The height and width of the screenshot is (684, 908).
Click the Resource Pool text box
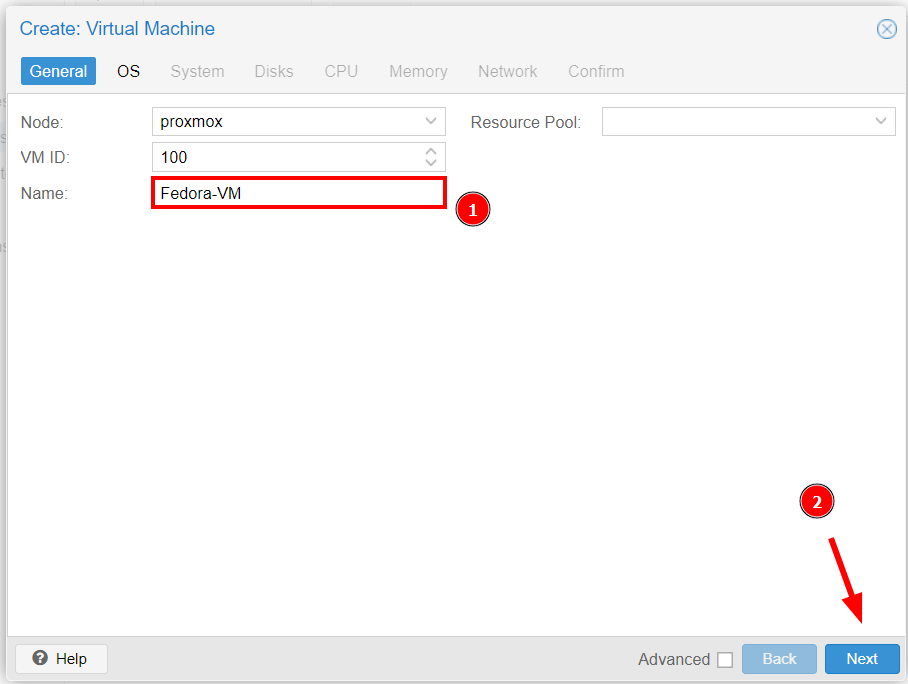[x=735, y=122]
